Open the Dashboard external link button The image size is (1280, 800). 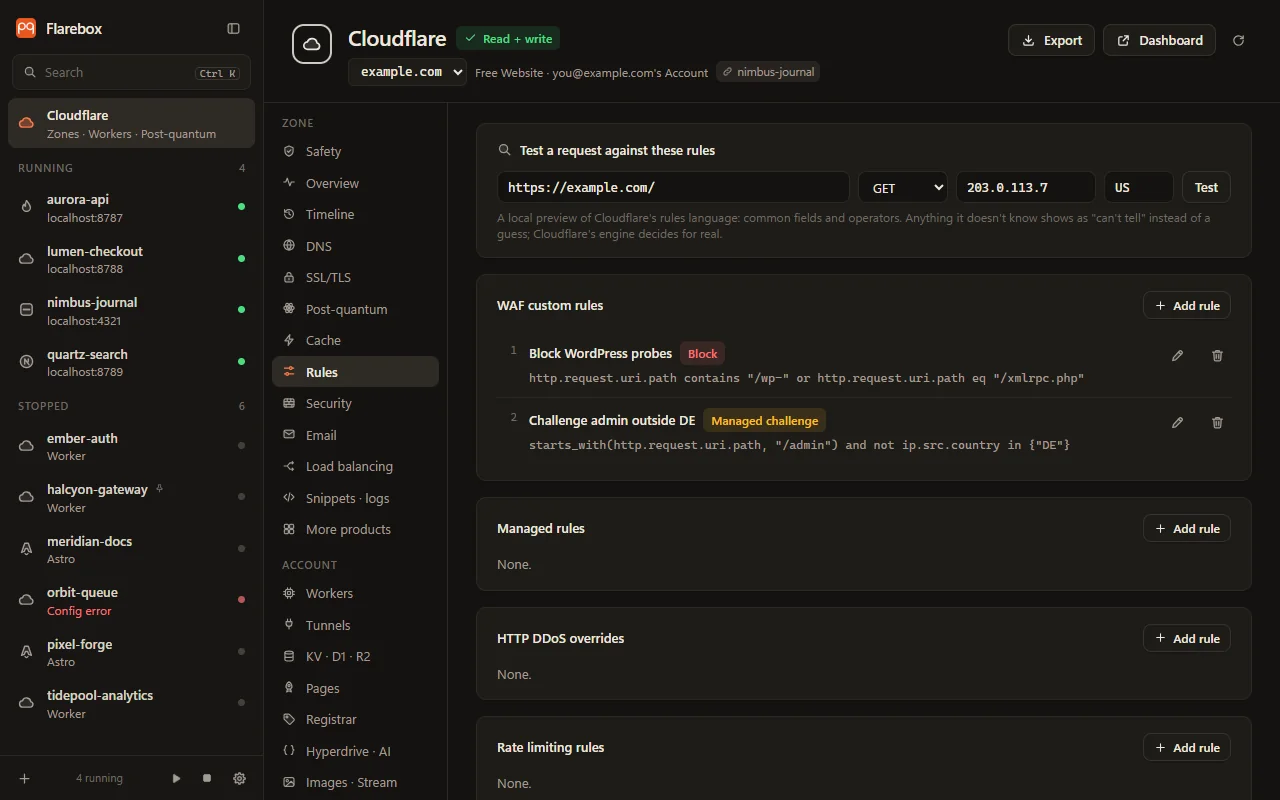point(1159,40)
